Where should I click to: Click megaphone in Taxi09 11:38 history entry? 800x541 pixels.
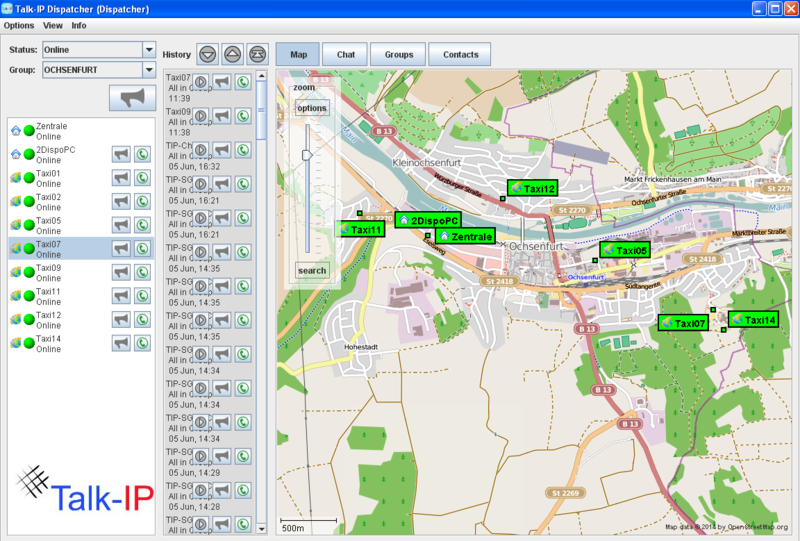tap(222, 116)
